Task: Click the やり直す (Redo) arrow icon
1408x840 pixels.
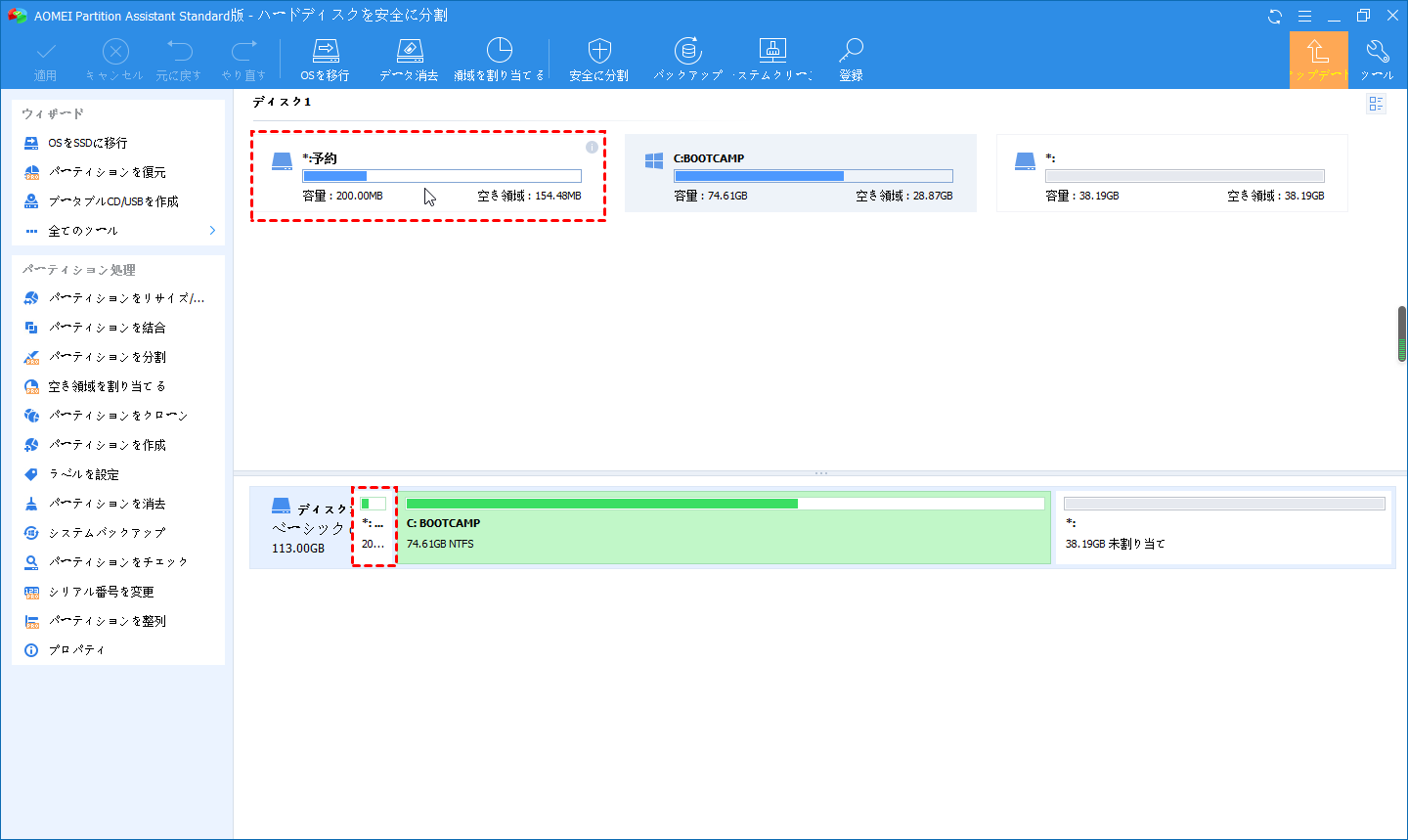Action: (243, 52)
